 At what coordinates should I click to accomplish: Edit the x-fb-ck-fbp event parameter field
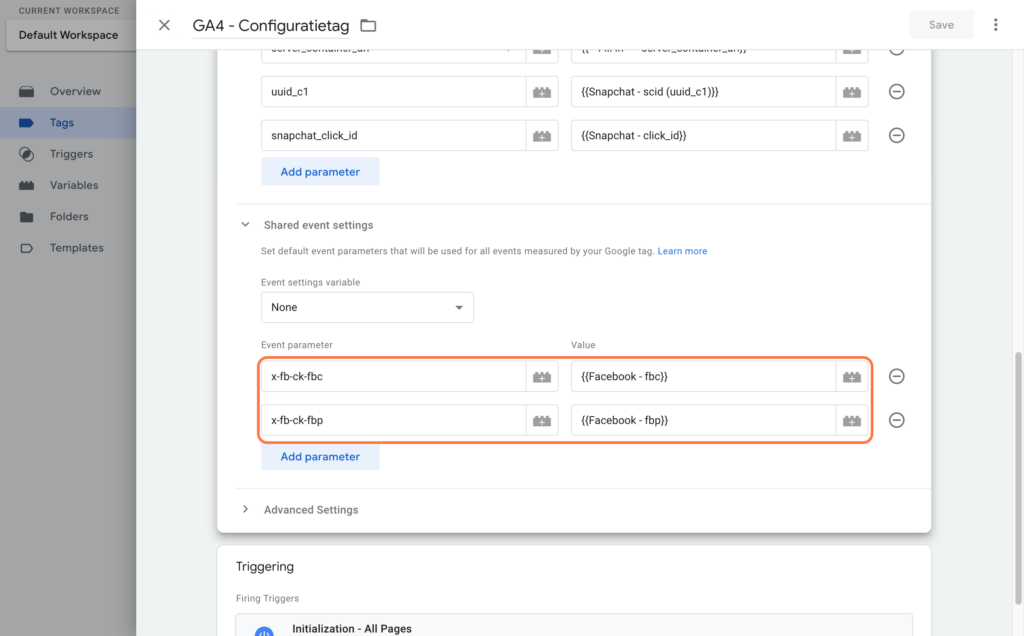pyautogui.click(x=393, y=421)
